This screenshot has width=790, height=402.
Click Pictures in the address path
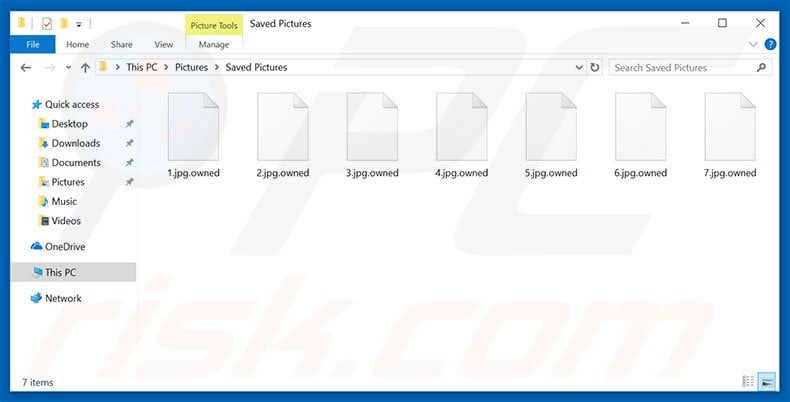[x=191, y=67]
